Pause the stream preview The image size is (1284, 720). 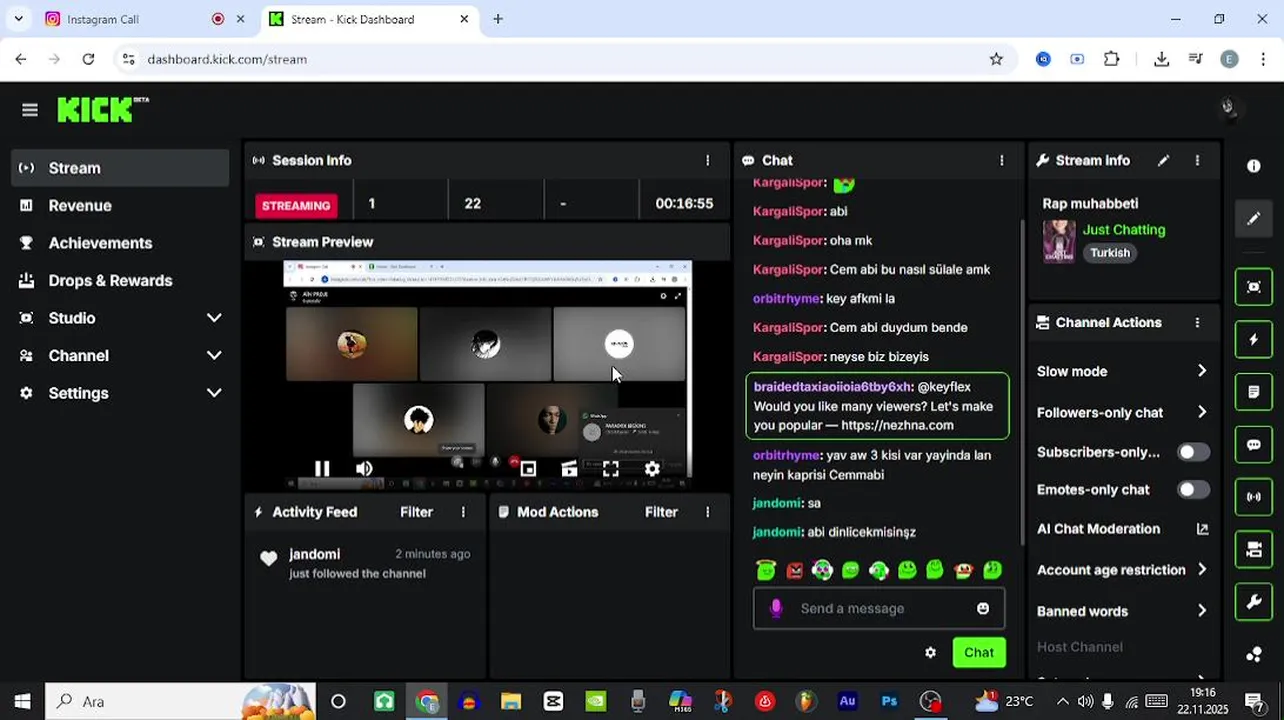coord(322,468)
